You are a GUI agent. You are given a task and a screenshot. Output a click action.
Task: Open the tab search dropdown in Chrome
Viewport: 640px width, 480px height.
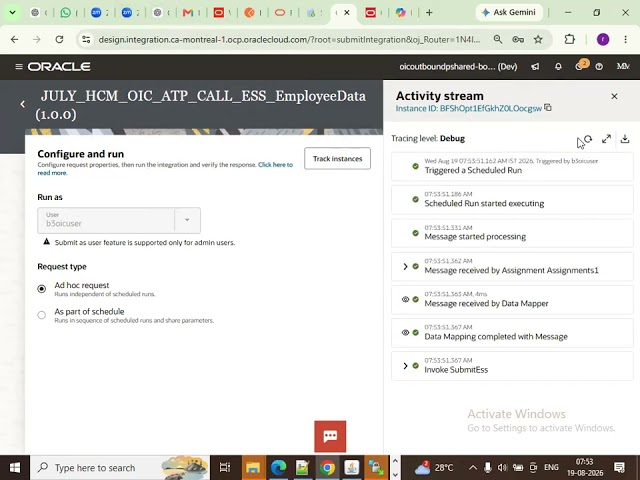tap(12, 13)
